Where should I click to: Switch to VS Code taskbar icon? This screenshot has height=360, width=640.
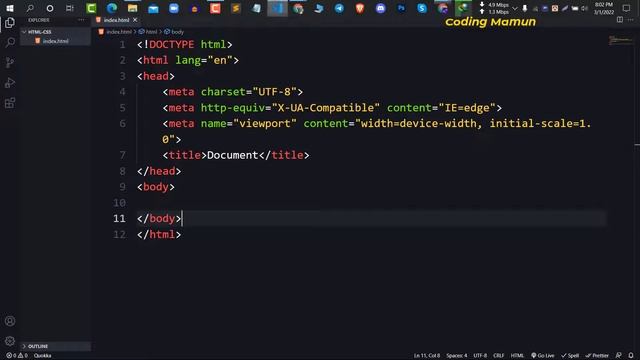coord(277,8)
